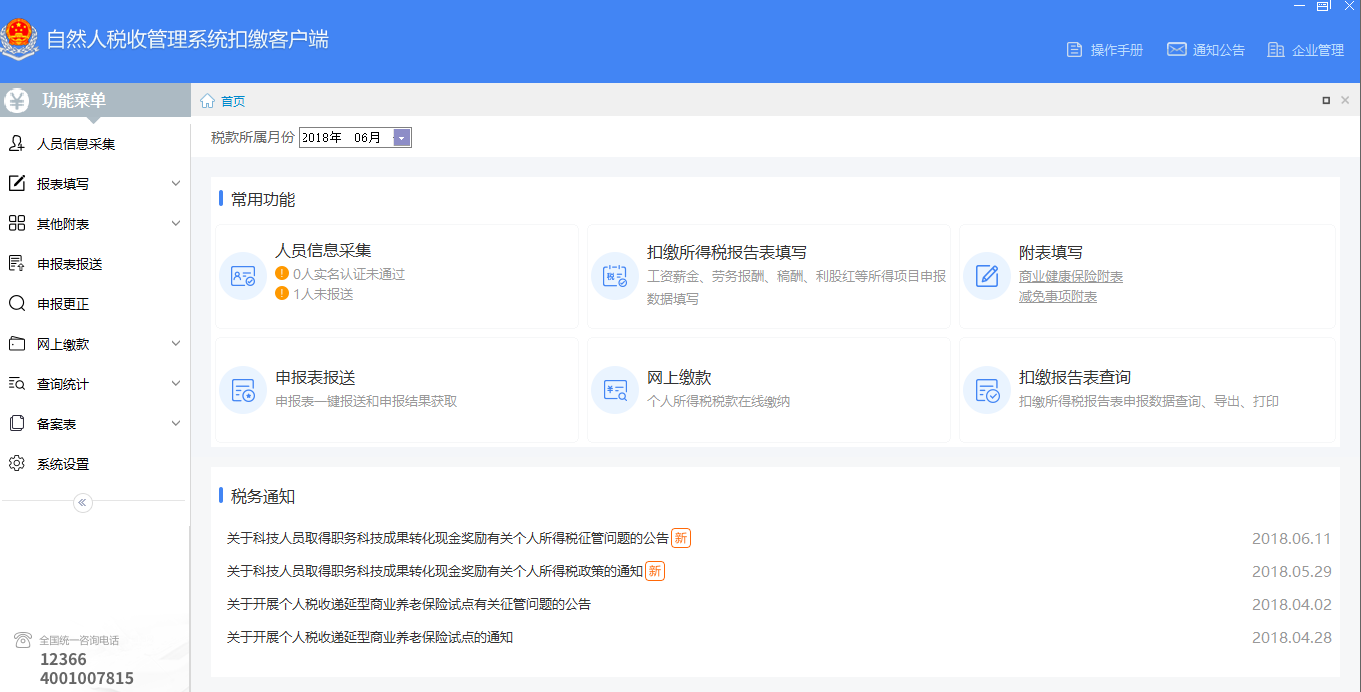Click the 扣缴所得税报告表填写 card icon
Image resolution: width=1361 pixels, height=692 pixels.
pyautogui.click(x=615, y=277)
